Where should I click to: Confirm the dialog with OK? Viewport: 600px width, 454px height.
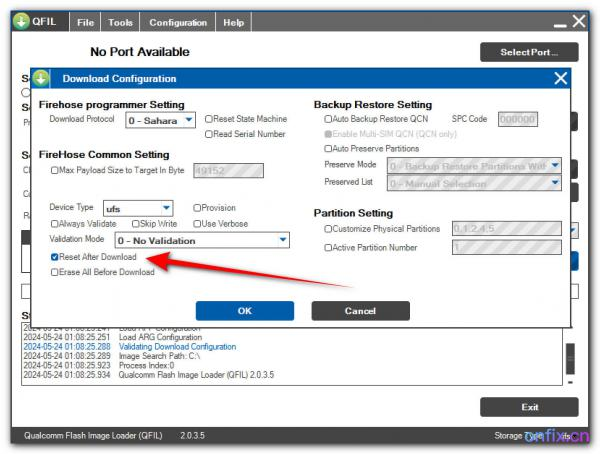[245, 311]
